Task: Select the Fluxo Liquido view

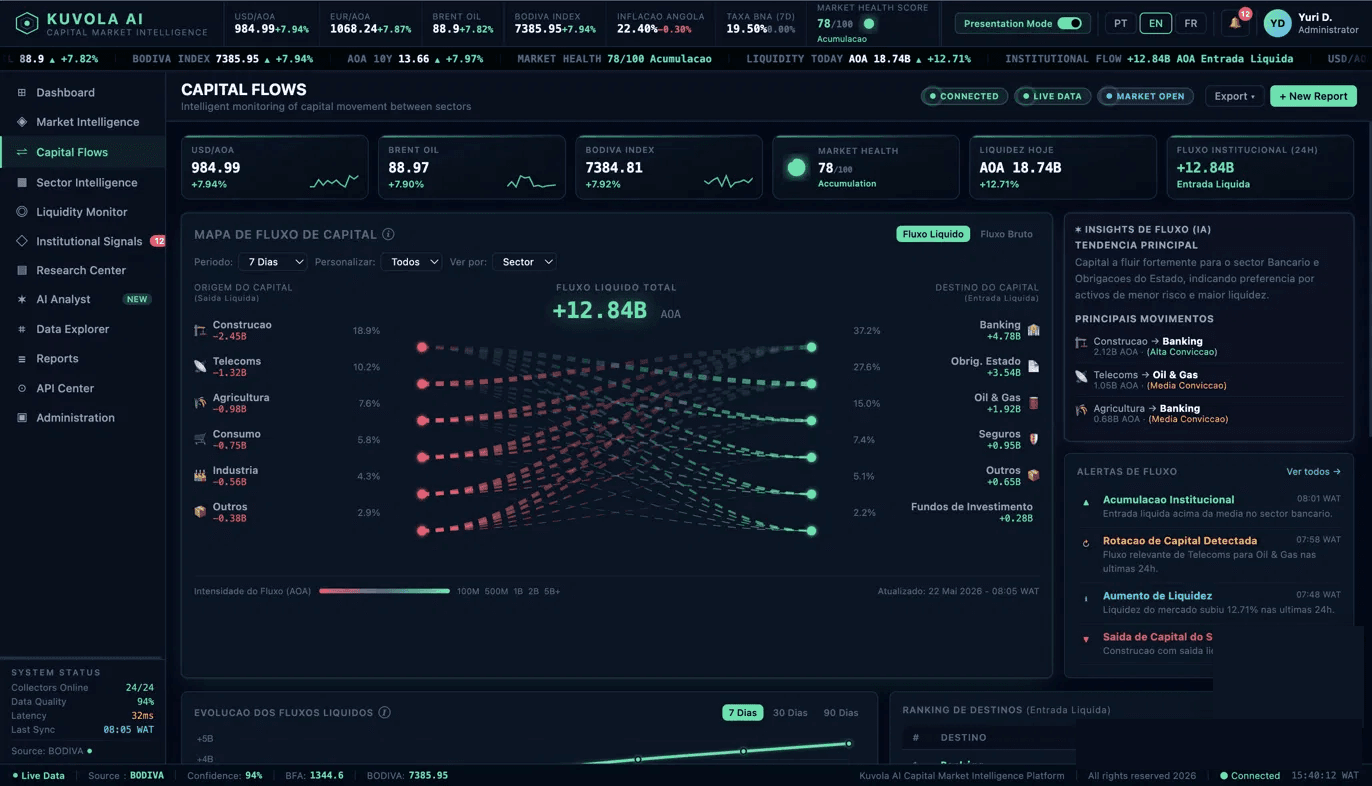Action: click(x=933, y=234)
